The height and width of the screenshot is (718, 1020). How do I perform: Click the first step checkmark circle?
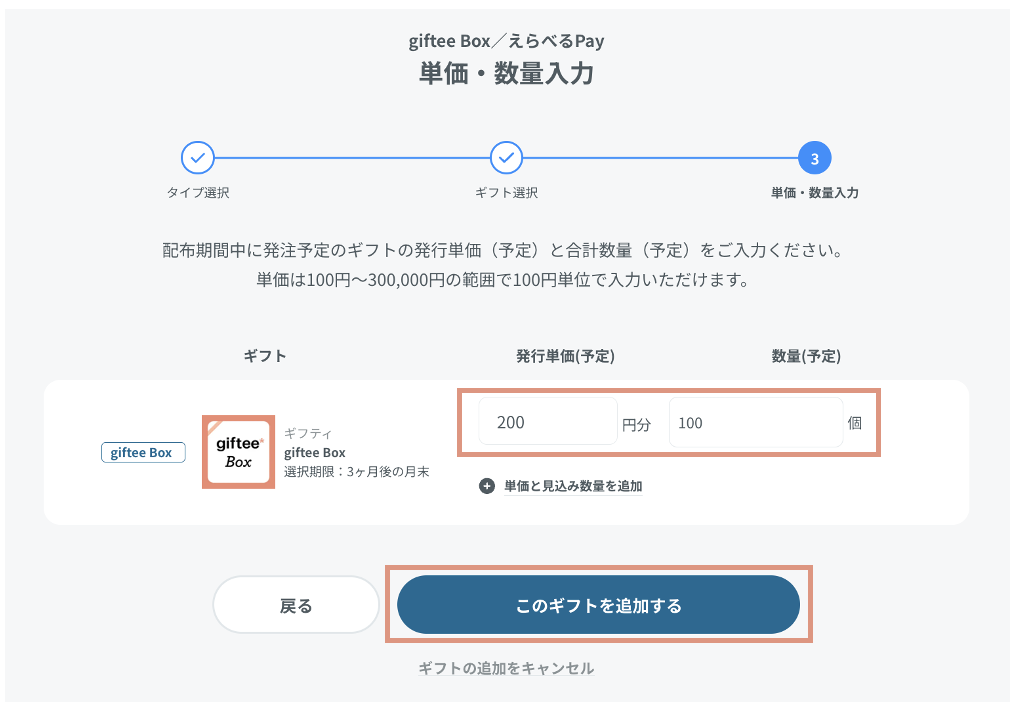198,157
